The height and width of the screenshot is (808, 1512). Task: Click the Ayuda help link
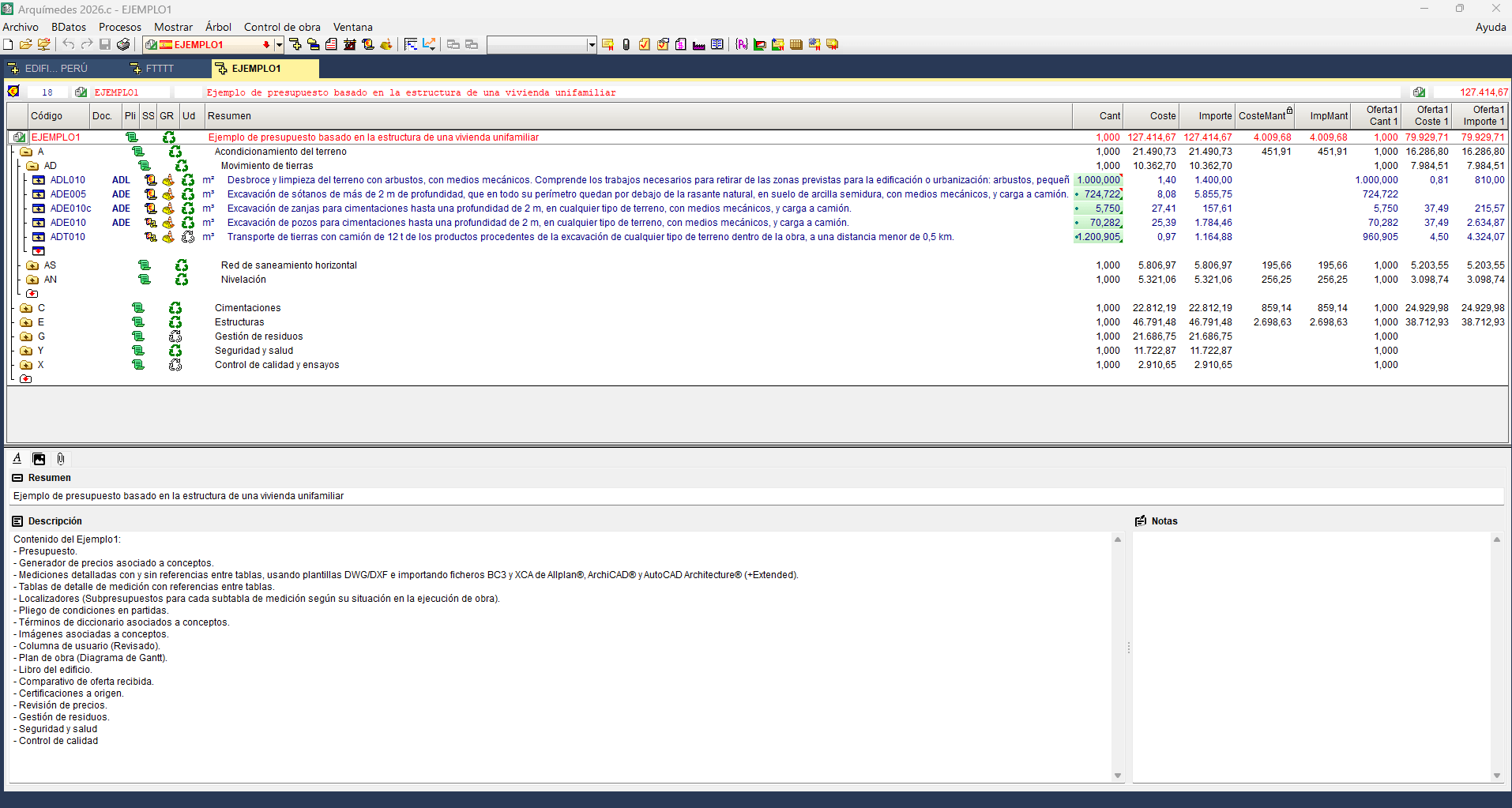tap(1490, 27)
